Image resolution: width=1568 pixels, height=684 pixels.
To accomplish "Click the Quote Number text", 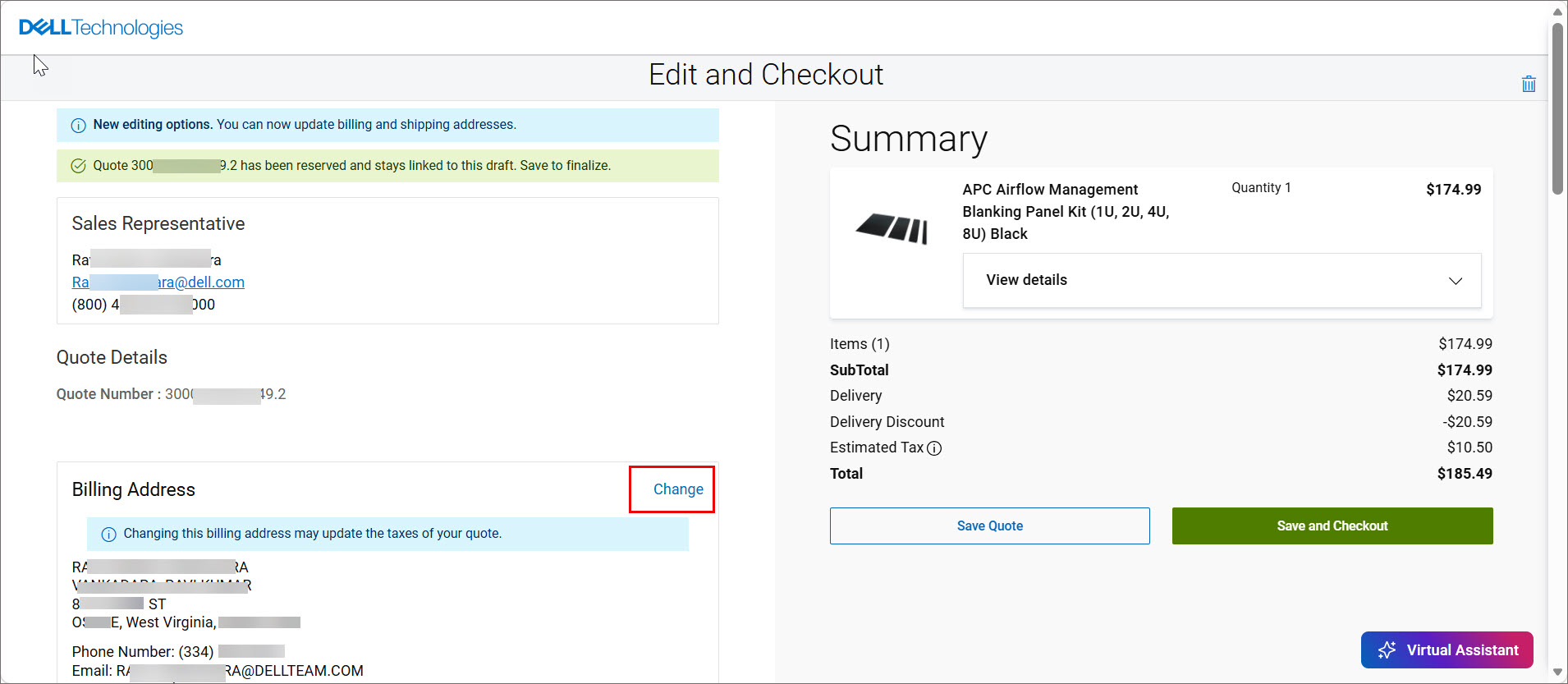I will (x=171, y=394).
